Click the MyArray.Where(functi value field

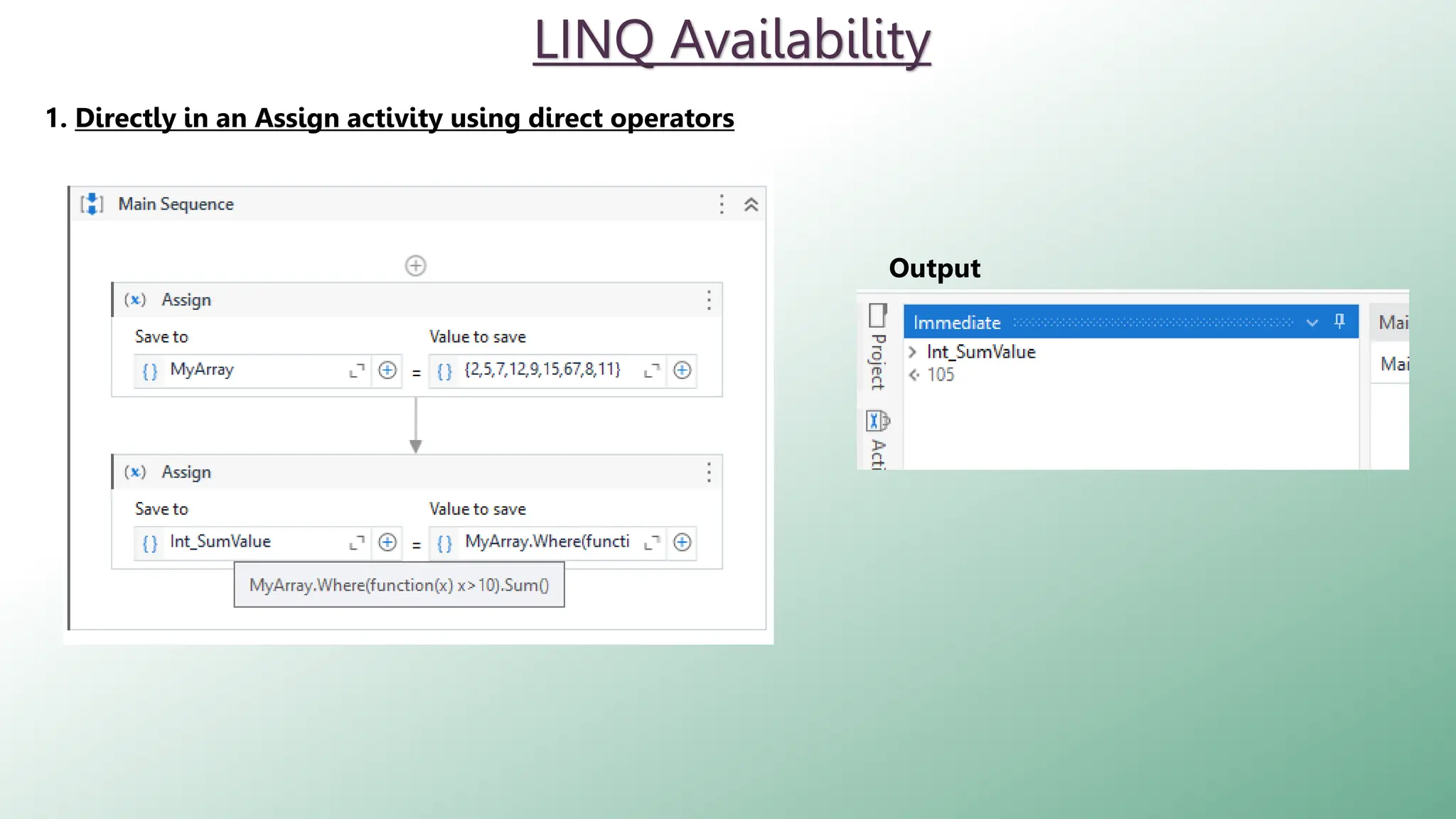[x=547, y=542]
